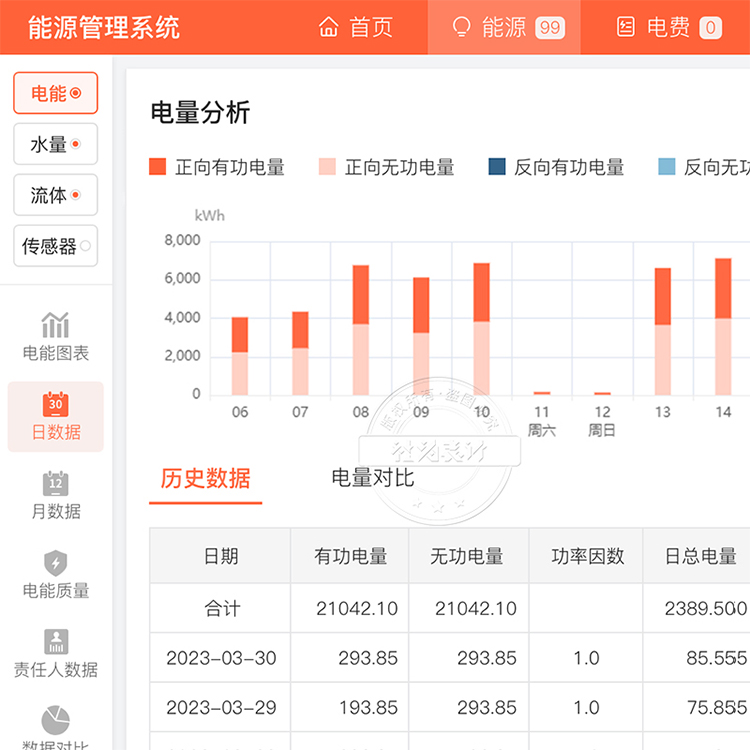Click the bar for day 10
Screen dimensions: 750x750
point(482,329)
